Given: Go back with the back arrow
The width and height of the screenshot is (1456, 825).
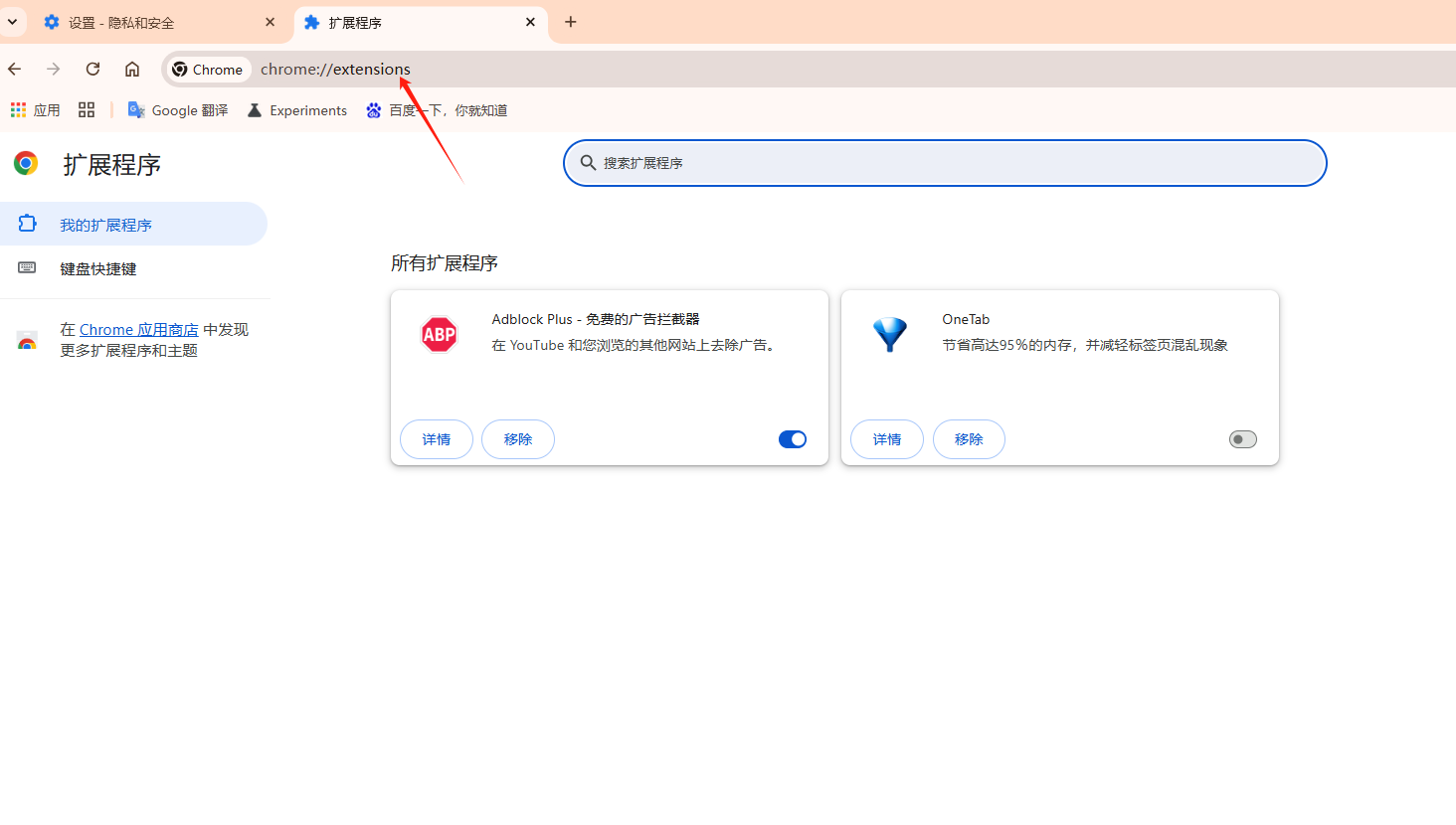Looking at the screenshot, I should point(15,69).
